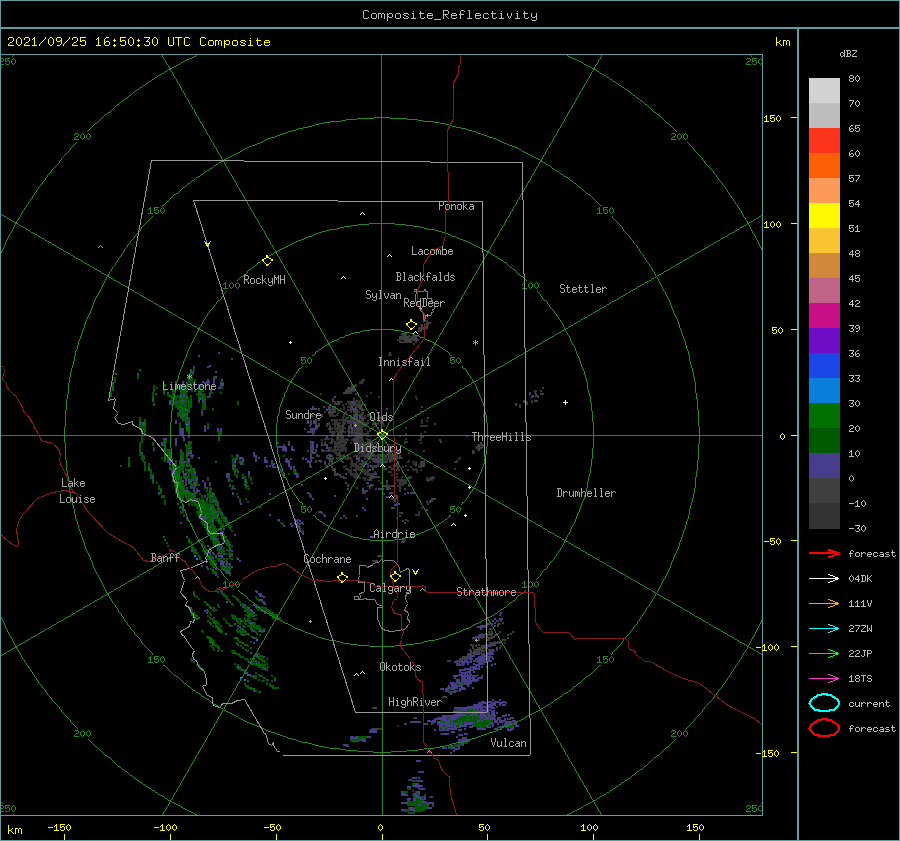Screen dimensions: 900x841
Task: Select the purple 36-39 dBZ swatch
Action: pos(824,340)
